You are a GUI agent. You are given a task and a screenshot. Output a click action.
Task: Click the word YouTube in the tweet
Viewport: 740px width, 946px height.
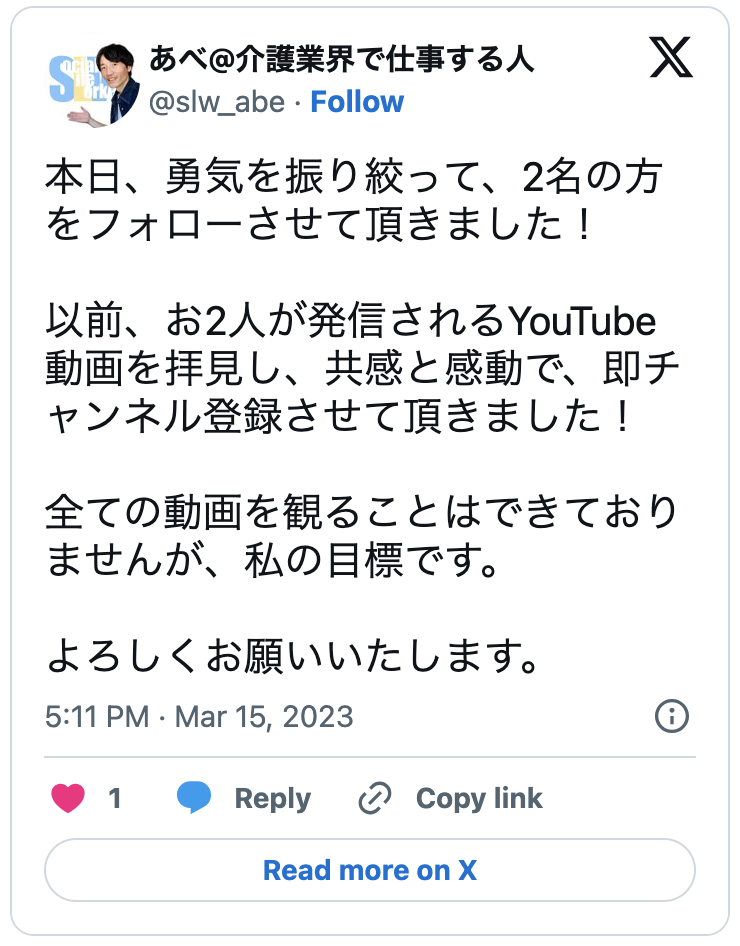(584, 323)
